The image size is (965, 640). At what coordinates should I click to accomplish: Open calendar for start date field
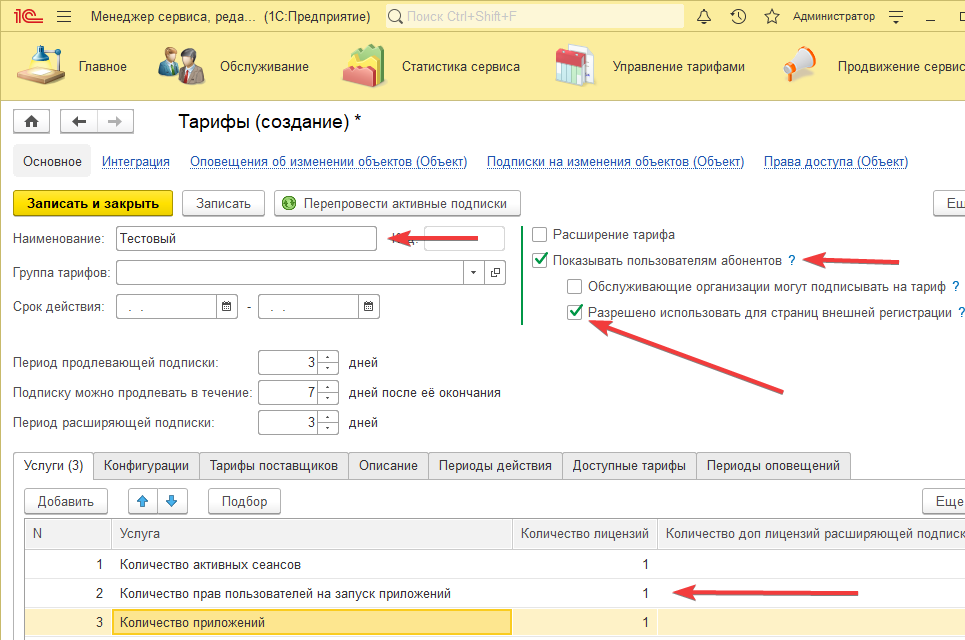click(x=228, y=307)
